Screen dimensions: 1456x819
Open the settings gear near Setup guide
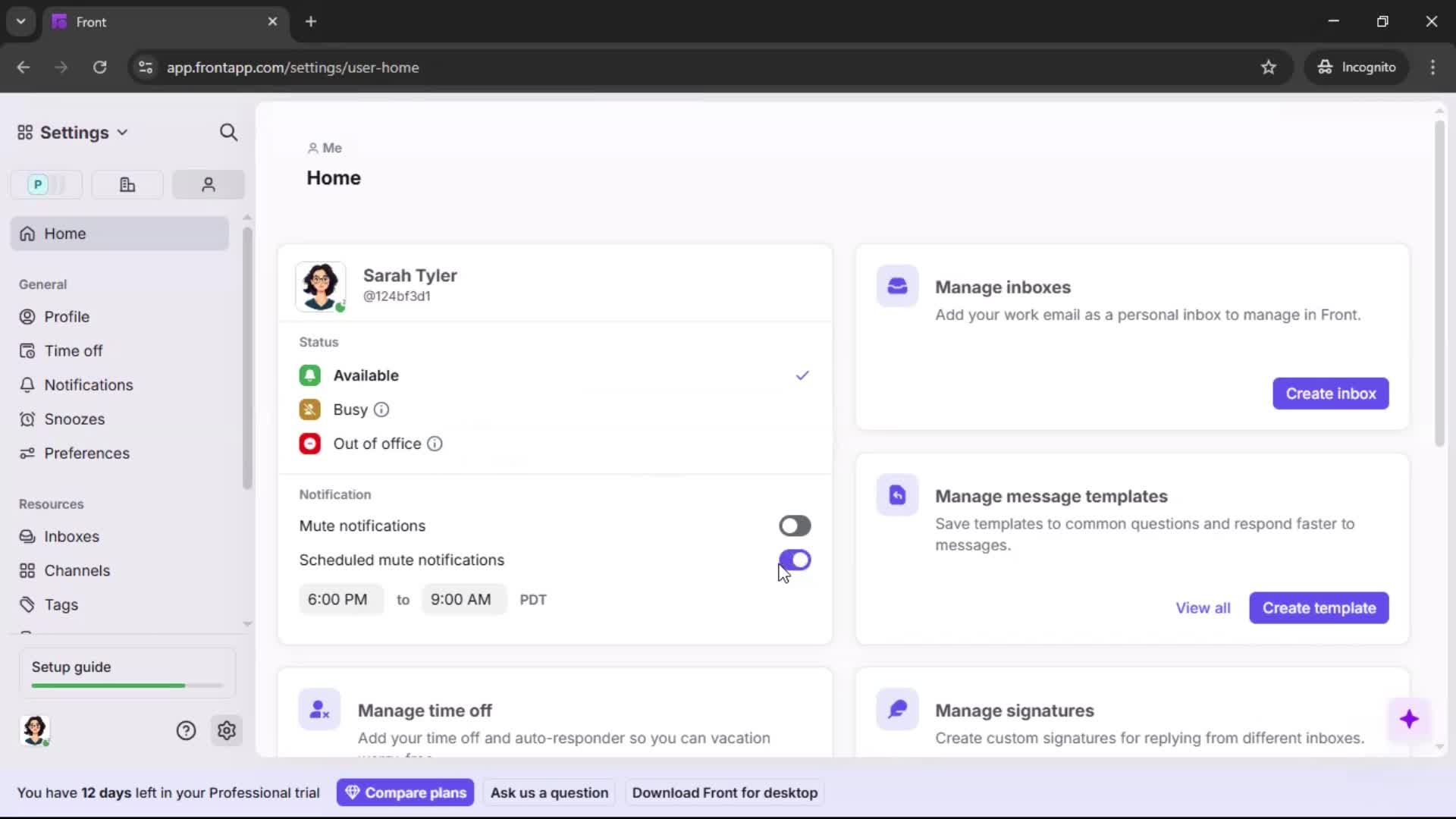click(227, 730)
